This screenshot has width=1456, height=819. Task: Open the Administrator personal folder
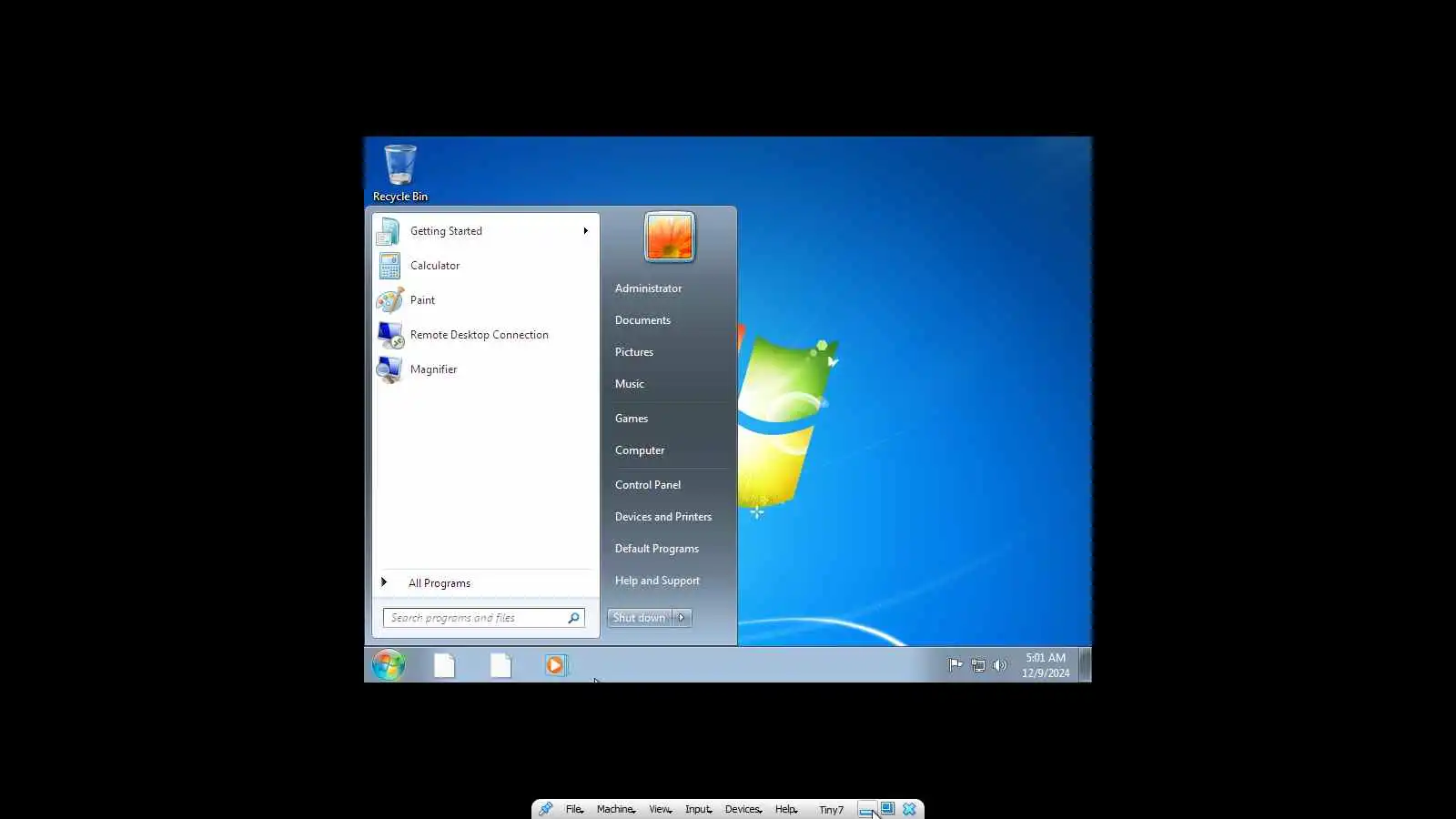point(648,288)
